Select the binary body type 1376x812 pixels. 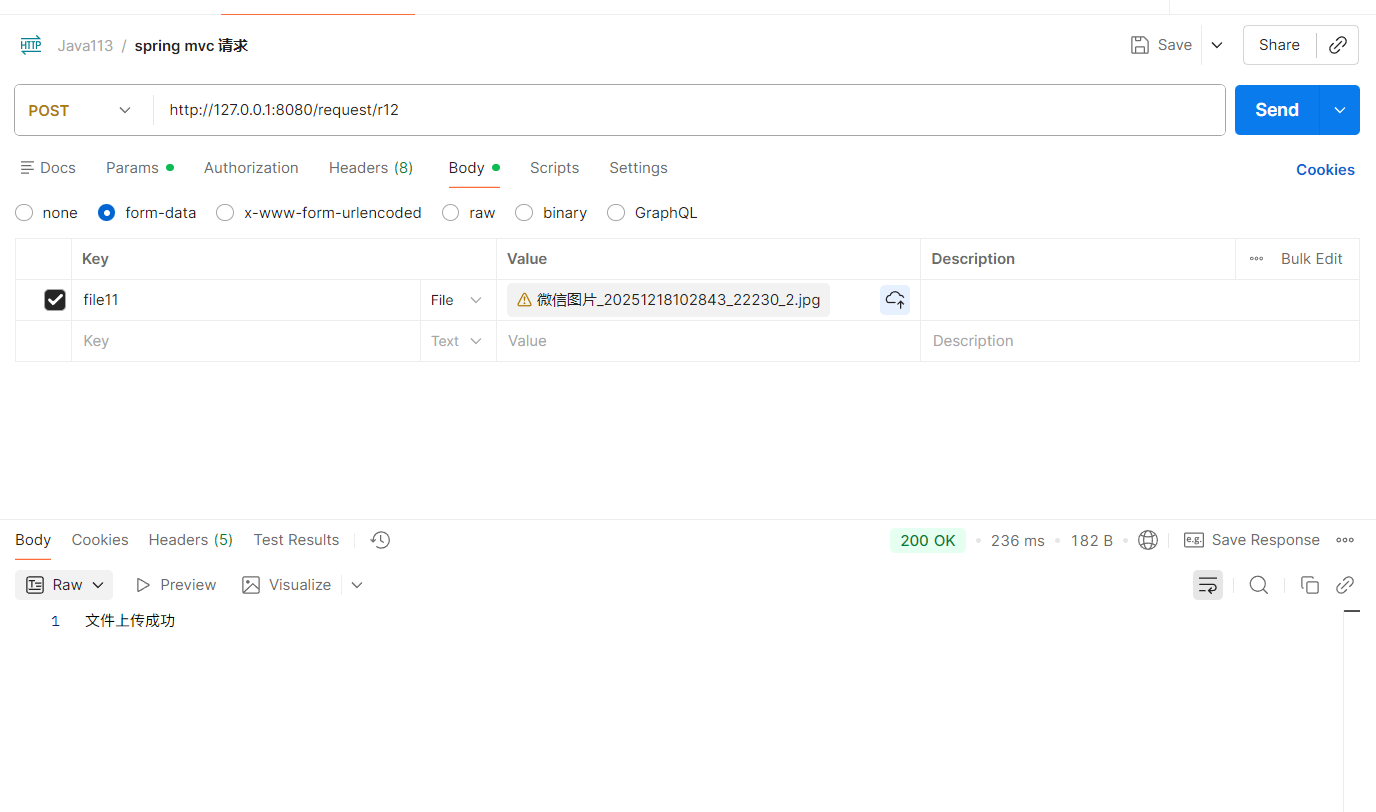click(524, 213)
